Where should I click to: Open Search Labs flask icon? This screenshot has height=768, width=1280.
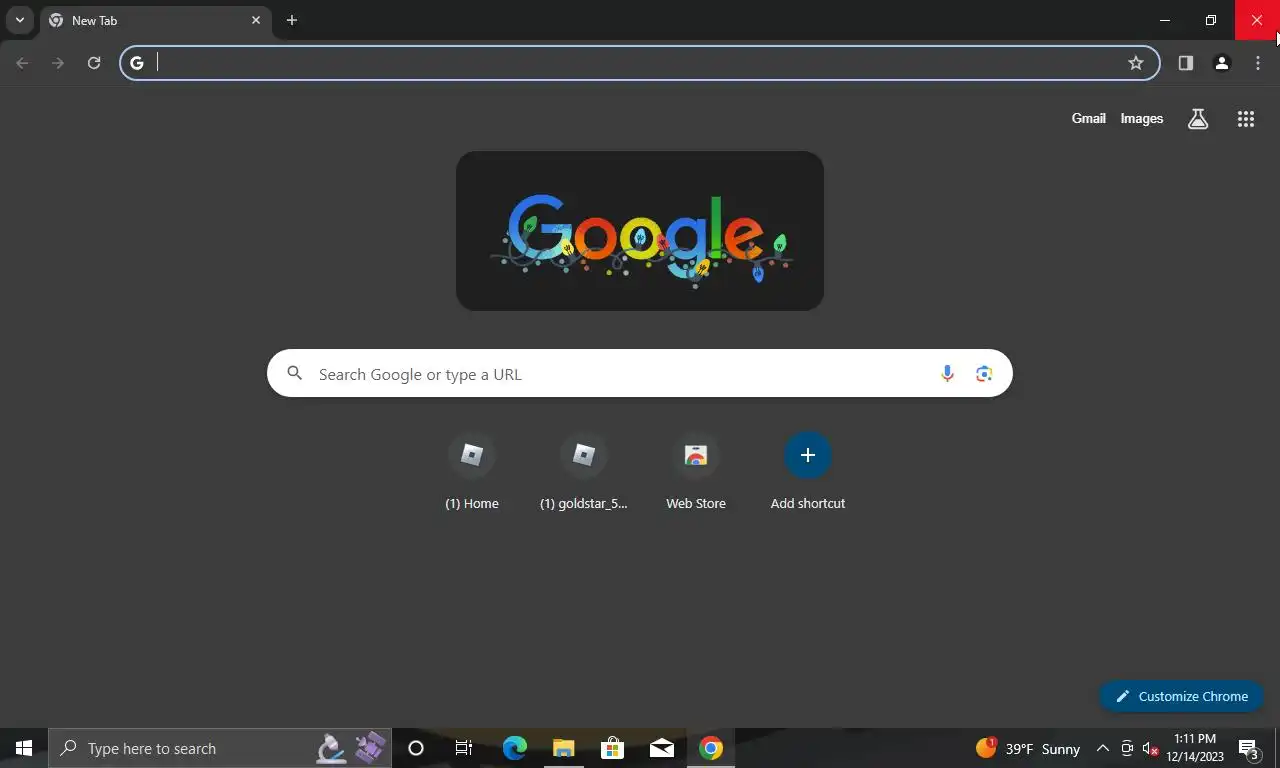pos(1198,119)
